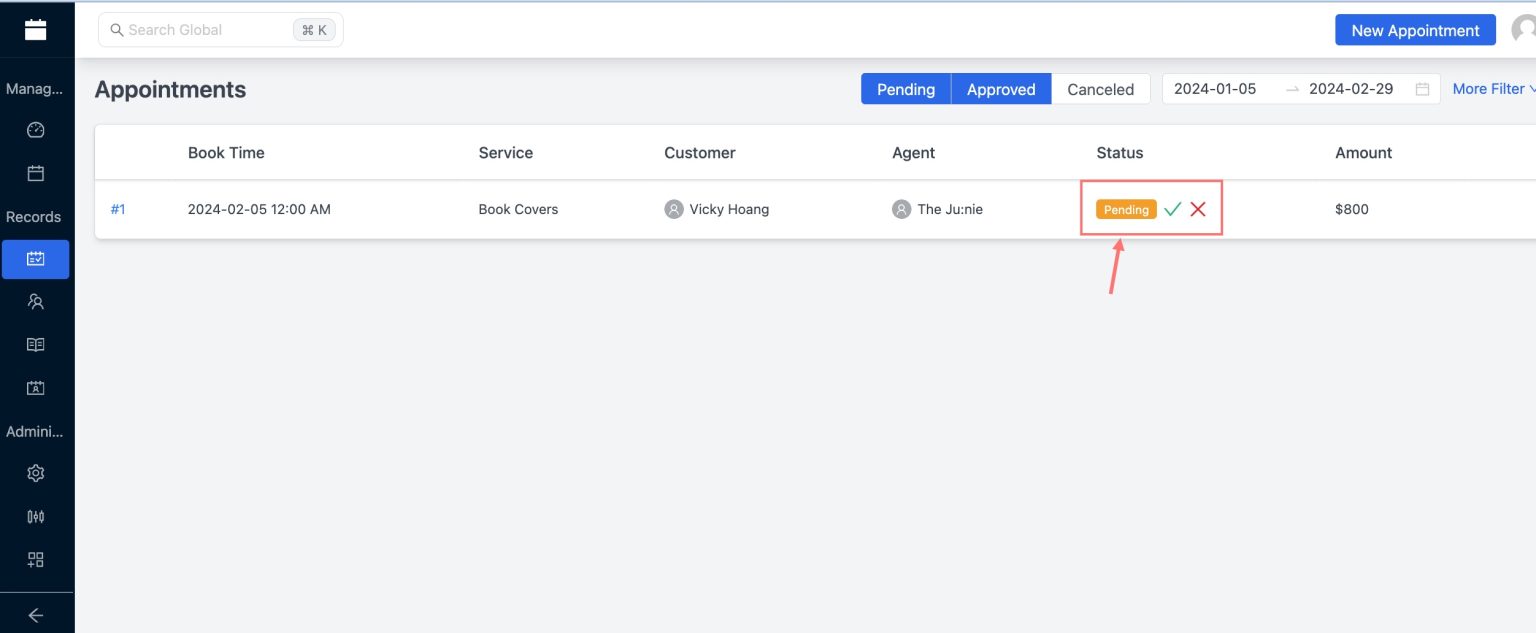Image resolution: width=1536 pixels, height=633 pixels.
Task: Select the highlighted Appointments records icon
Action: pos(36,258)
